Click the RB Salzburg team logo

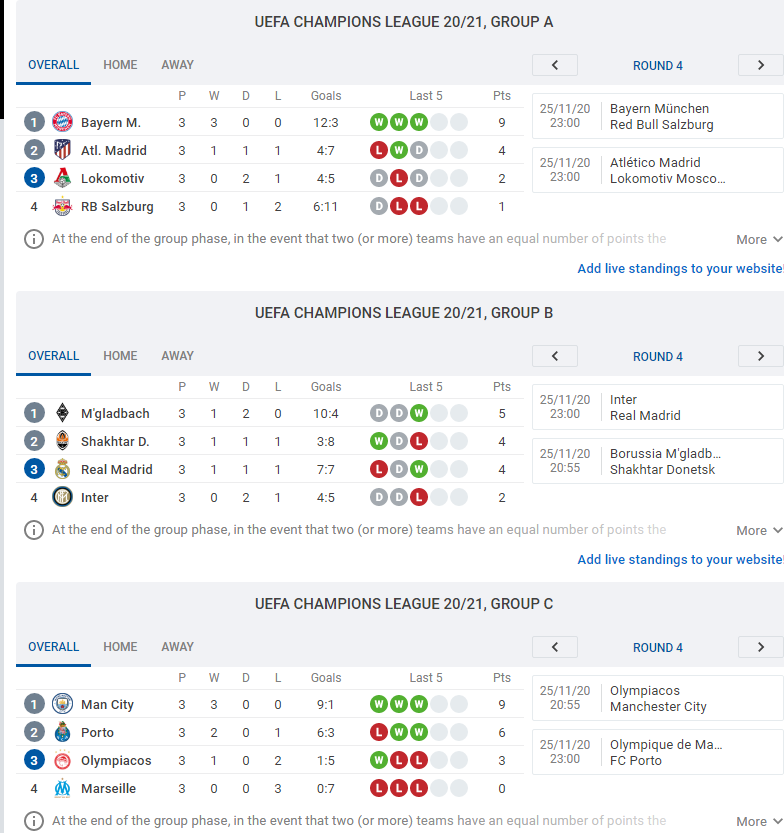pos(63,206)
